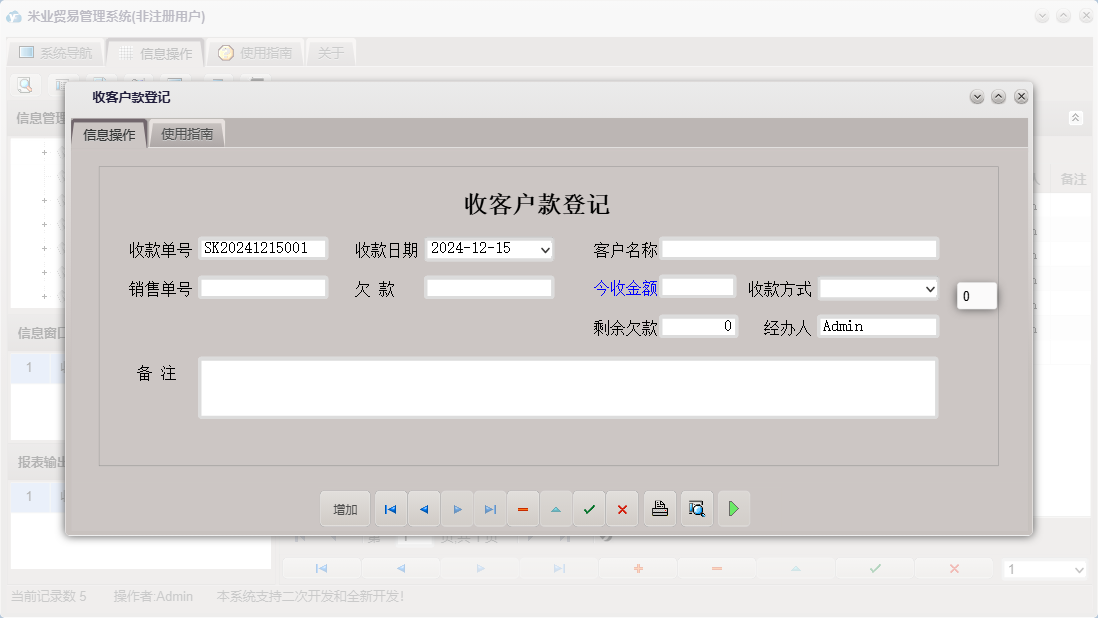Screen dimensions: 1098x618
Task: Open the 收款日期 date dropdown
Action: (x=546, y=249)
